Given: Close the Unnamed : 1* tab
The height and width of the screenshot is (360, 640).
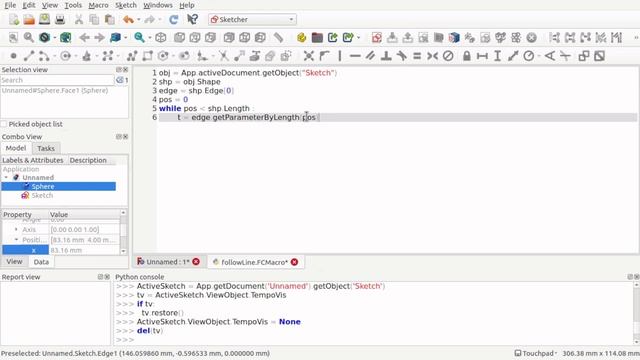Looking at the screenshot, I should pos(196,262).
